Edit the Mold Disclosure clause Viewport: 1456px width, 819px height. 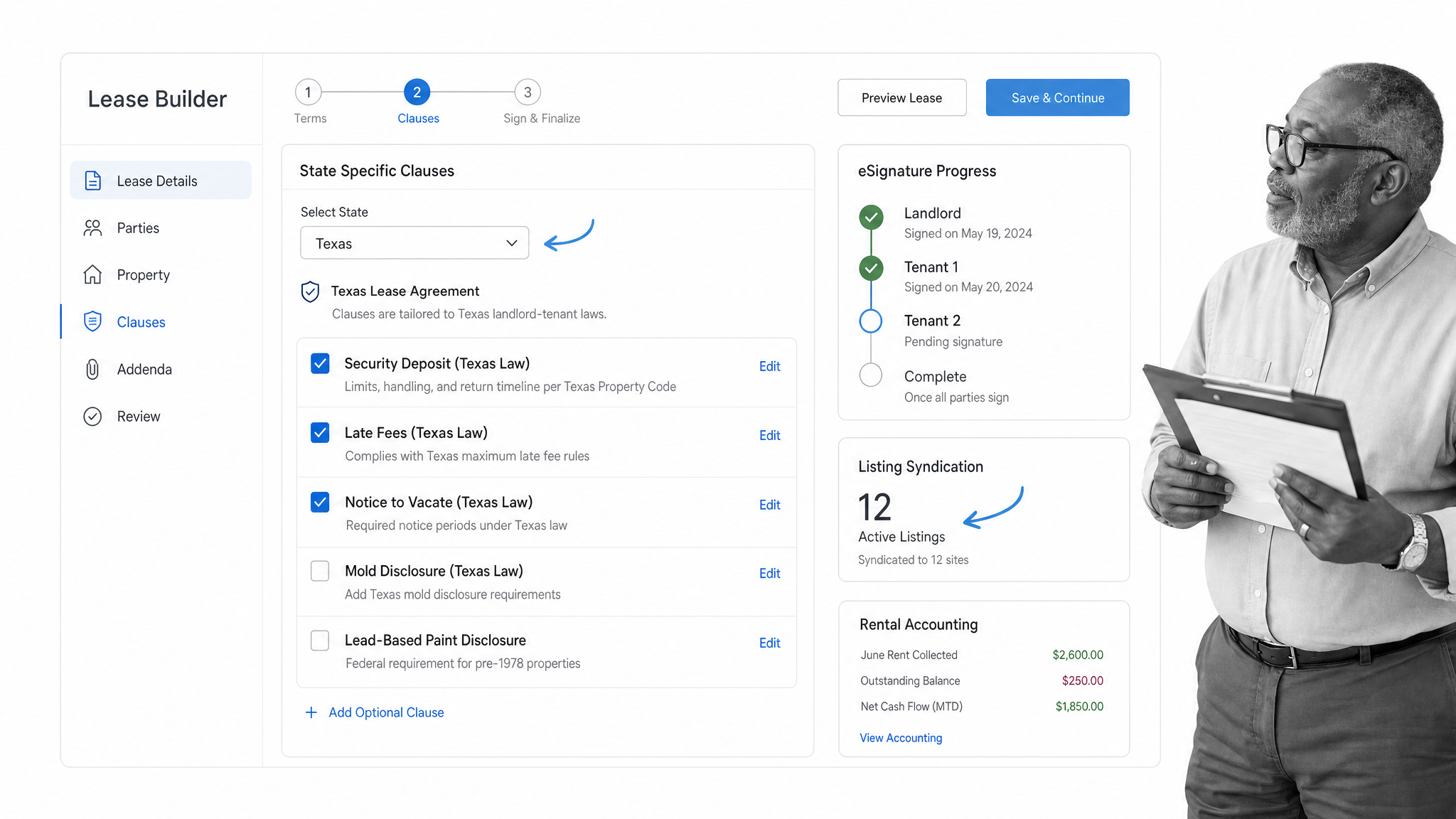tap(769, 573)
